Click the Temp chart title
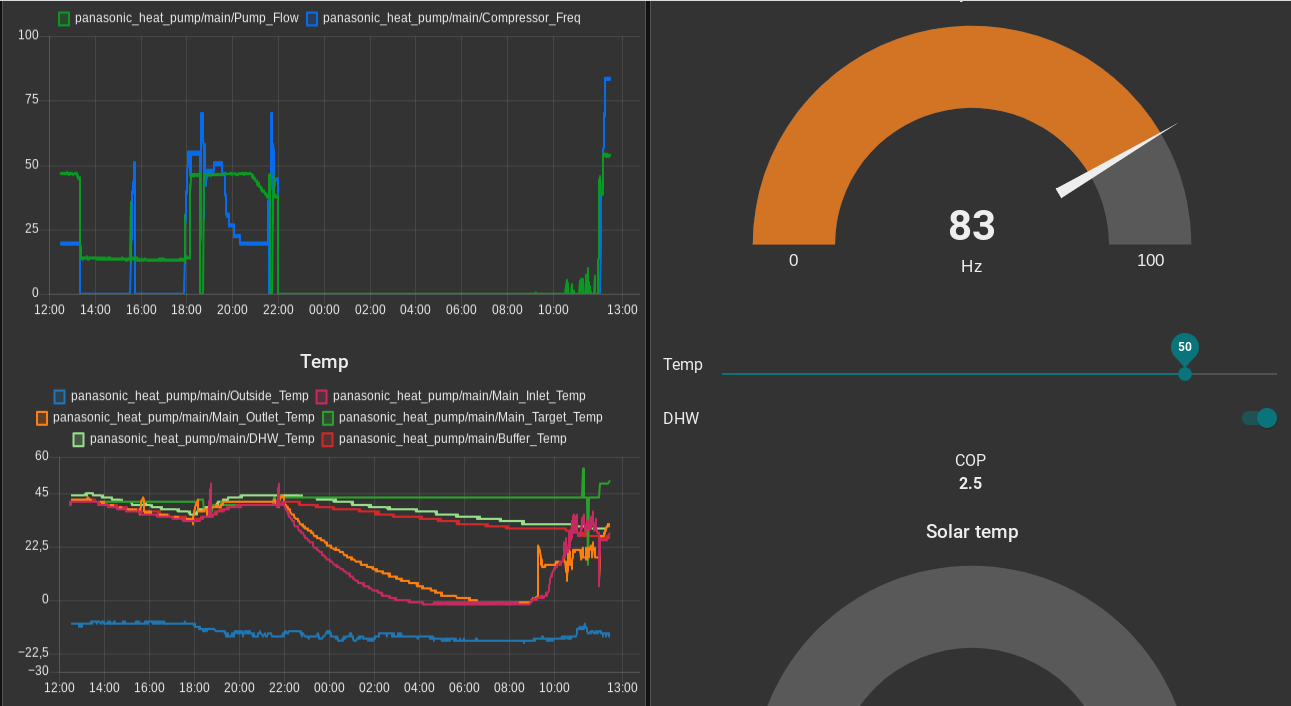 pyautogui.click(x=324, y=362)
